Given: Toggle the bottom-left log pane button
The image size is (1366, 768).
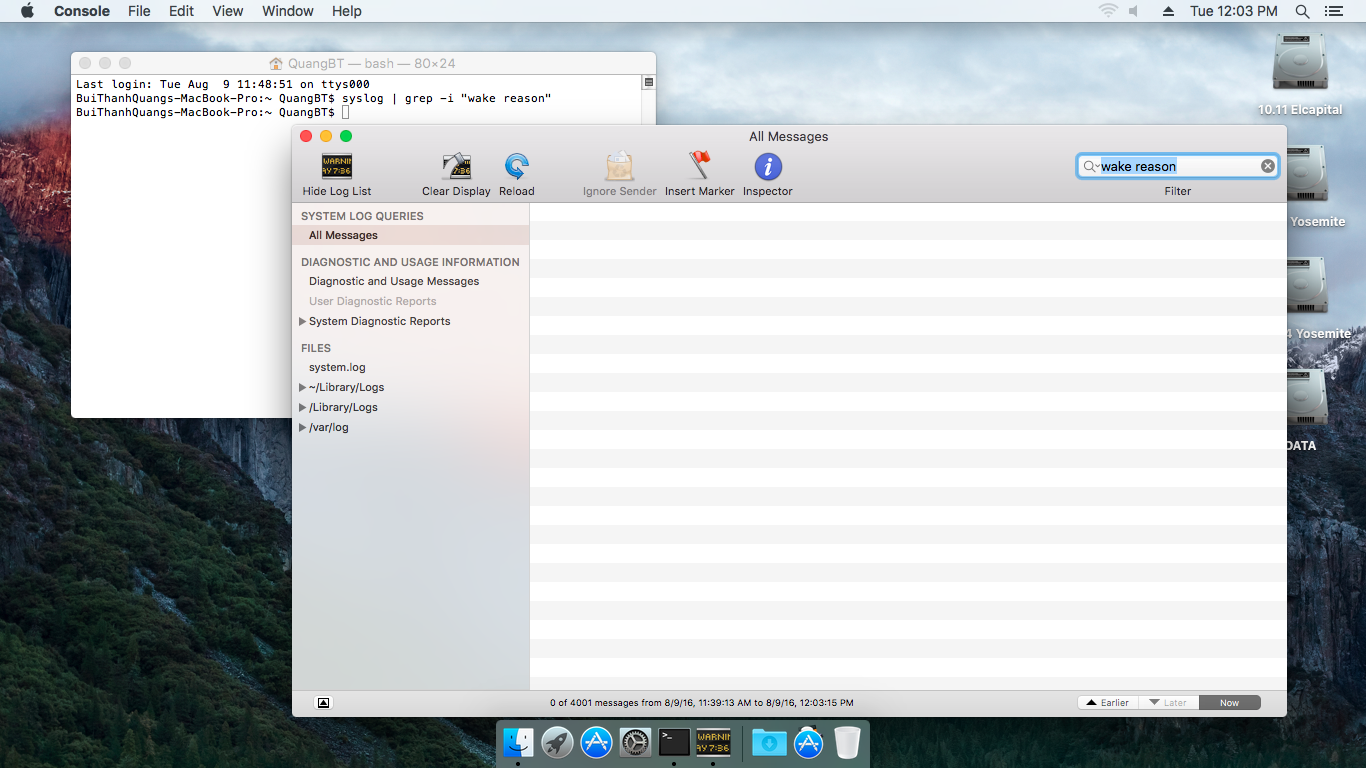Looking at the screenshot, I should click(x=323, y=703).
